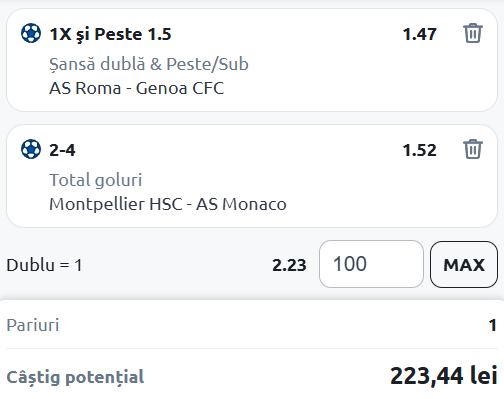Delete the AS Roma - Genoa CFC selection

(473, 33)
